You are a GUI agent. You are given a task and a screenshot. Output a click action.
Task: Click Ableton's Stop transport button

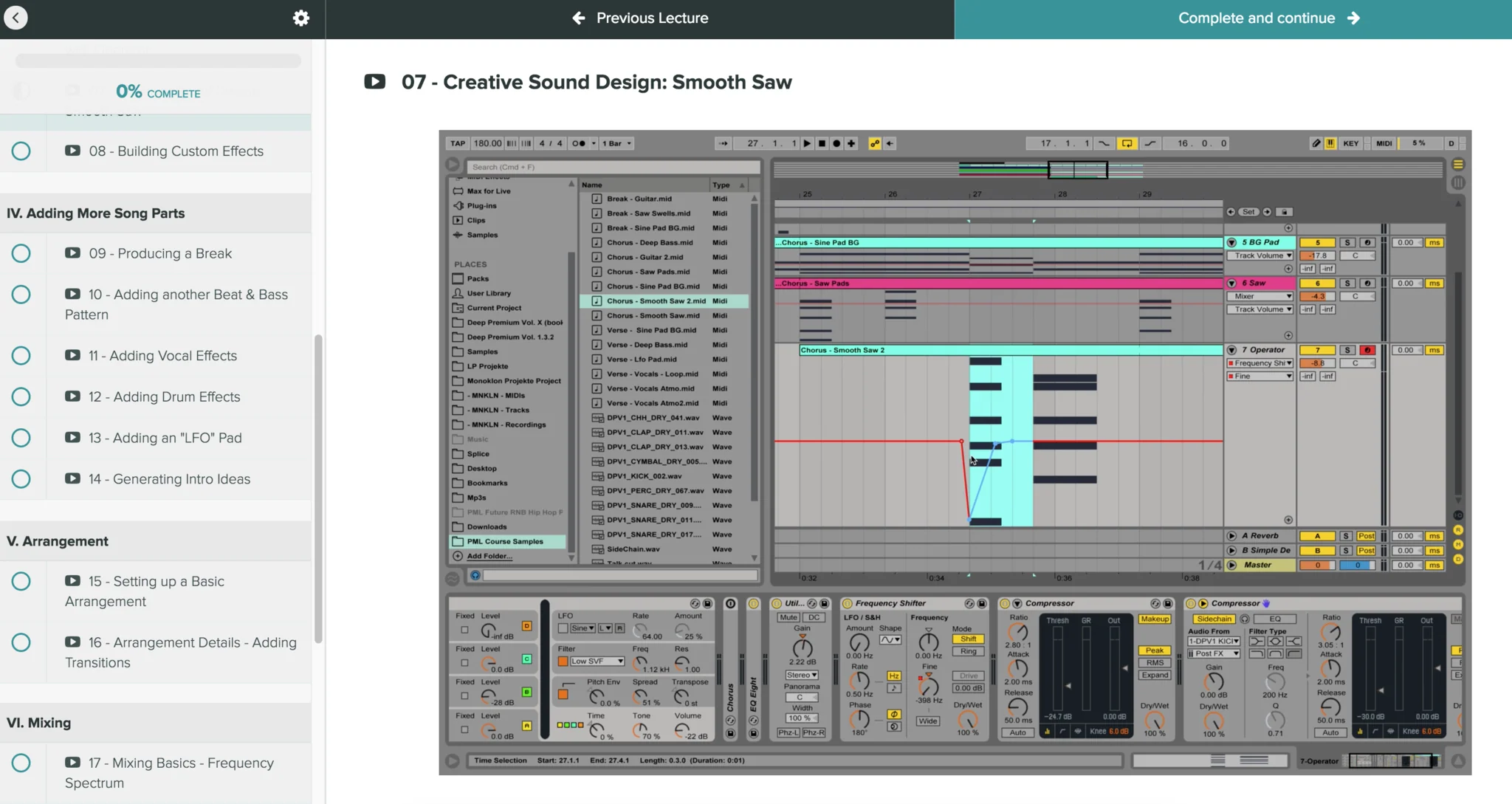pyautogui.click(x=822, y=143)
